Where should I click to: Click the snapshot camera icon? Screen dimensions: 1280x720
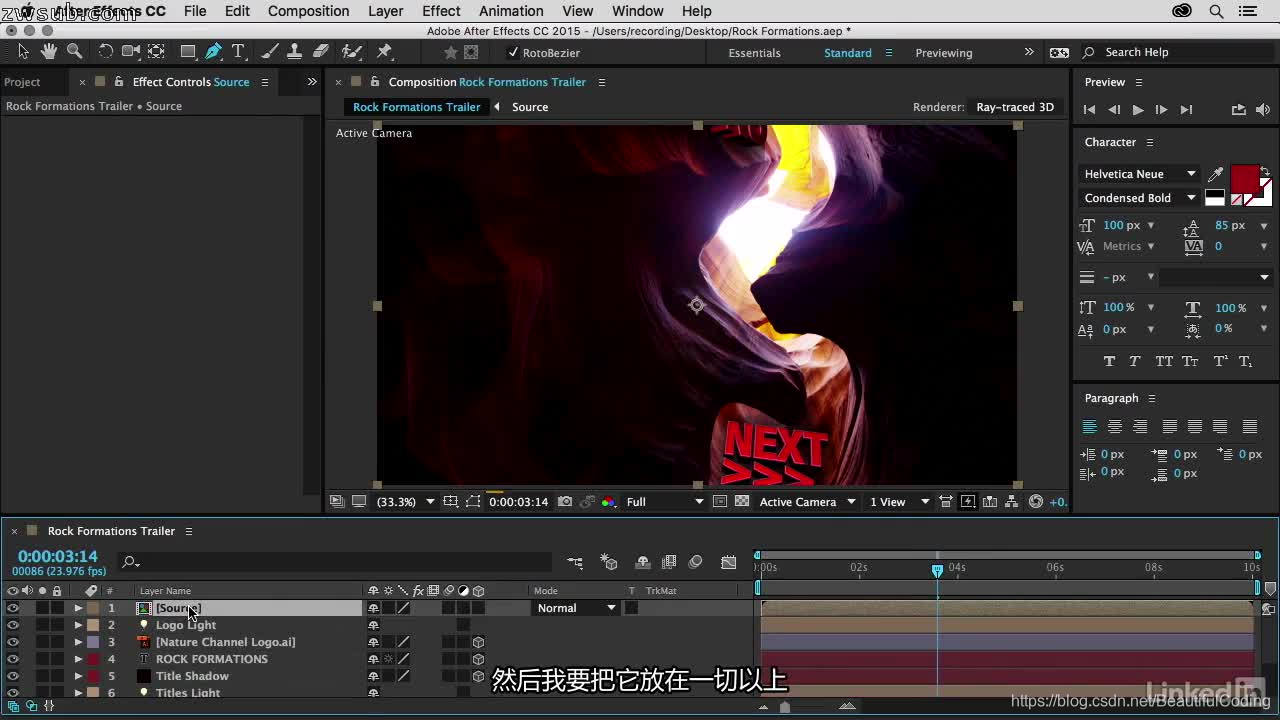pos(565,502)
